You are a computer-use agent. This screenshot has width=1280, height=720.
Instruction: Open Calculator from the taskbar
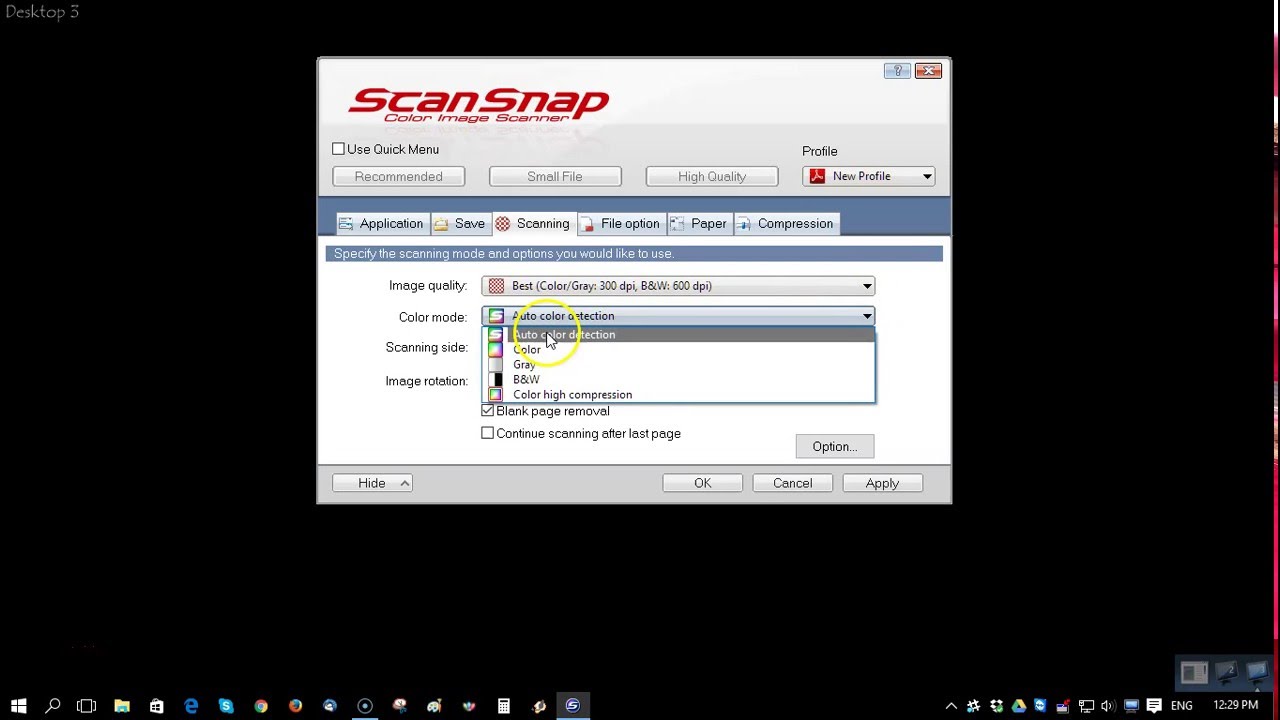[x=503, y=706]
